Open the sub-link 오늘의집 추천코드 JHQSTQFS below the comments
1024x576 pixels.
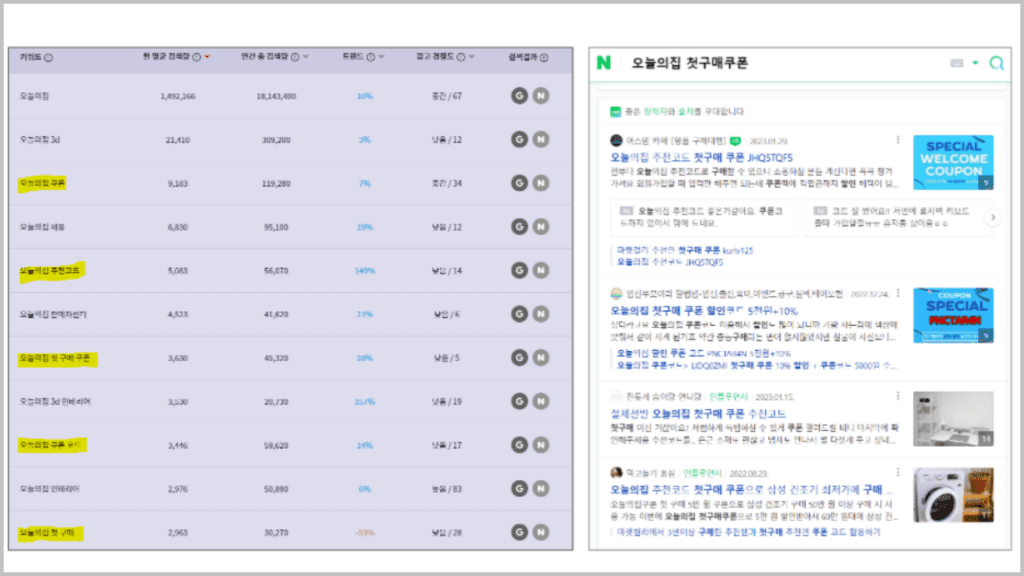pyautogui.click(x=670, y=262)
